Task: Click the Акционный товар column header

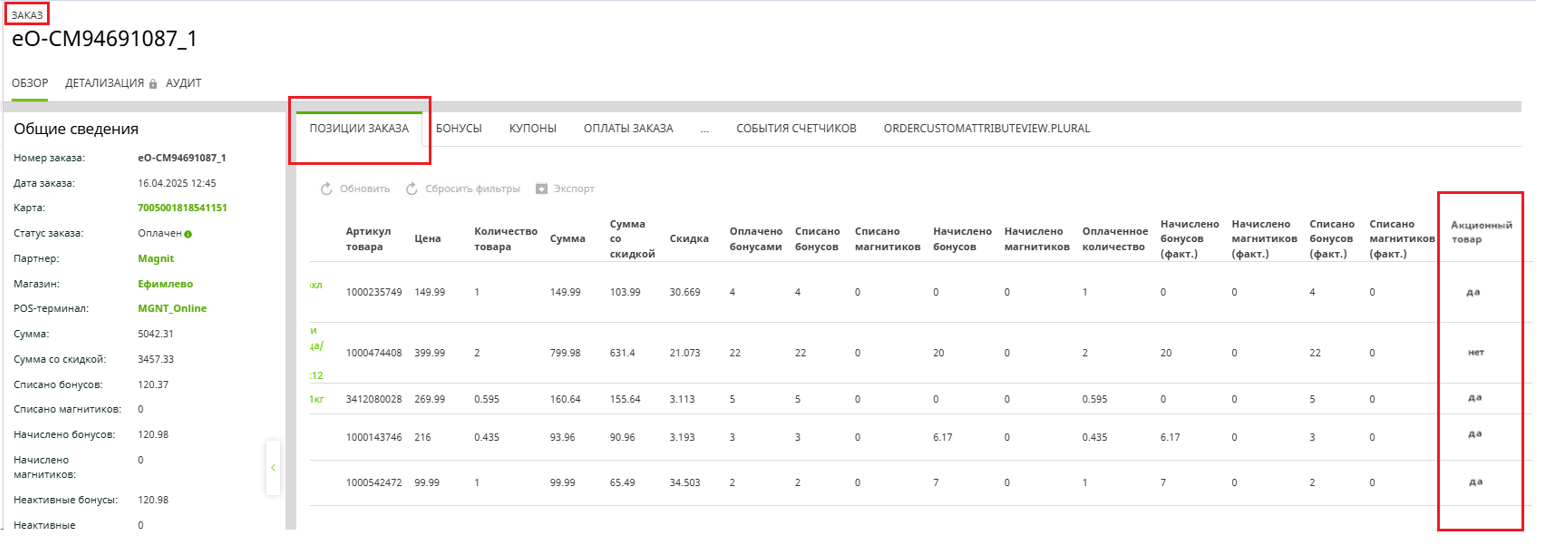Action: (1480, 232)
